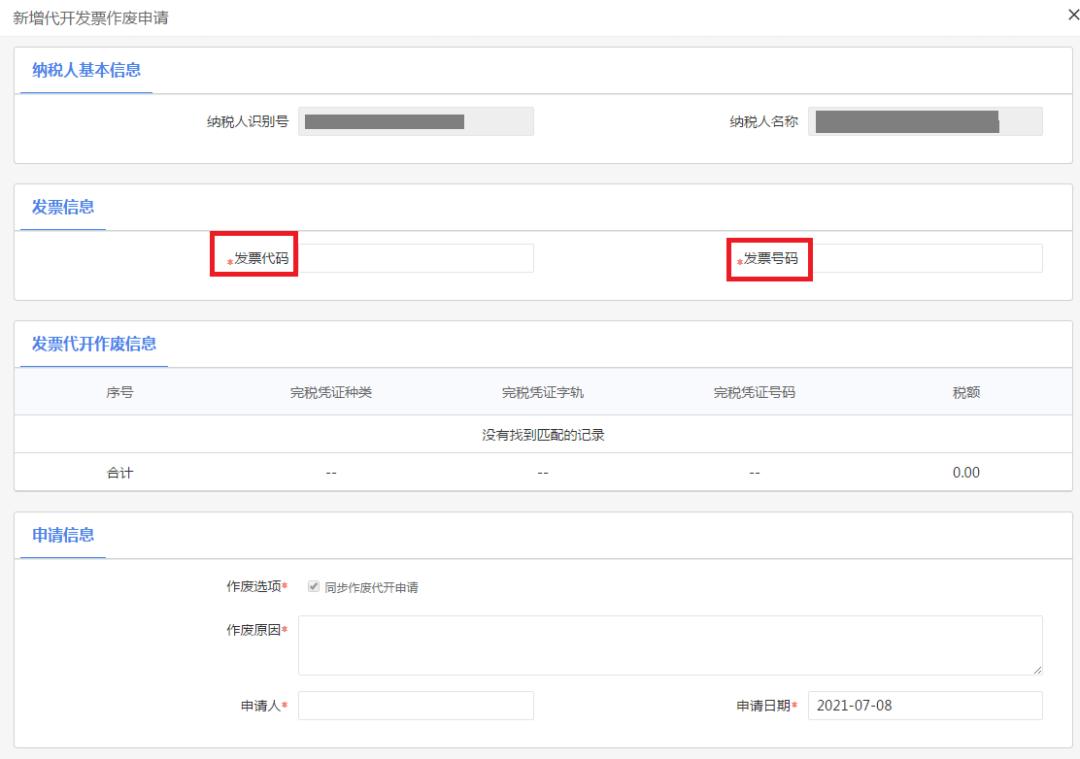The width and height of the screenshot is (1080, 759).
Task: Click the 作废原因 text area
Action: tap(670, 640)
